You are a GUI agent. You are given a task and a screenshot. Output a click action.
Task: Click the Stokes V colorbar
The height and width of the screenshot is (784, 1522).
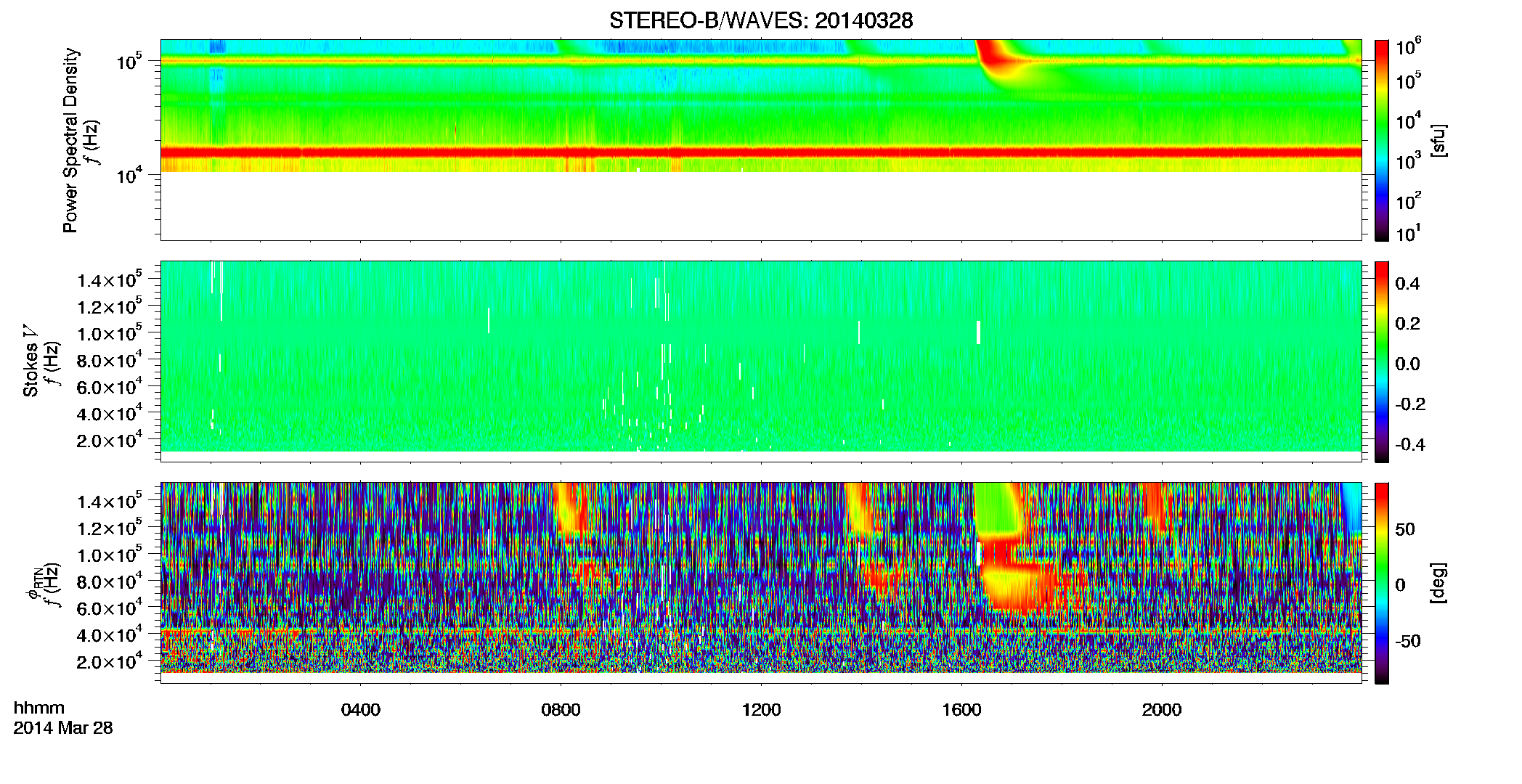click(x=1381, y=362)
